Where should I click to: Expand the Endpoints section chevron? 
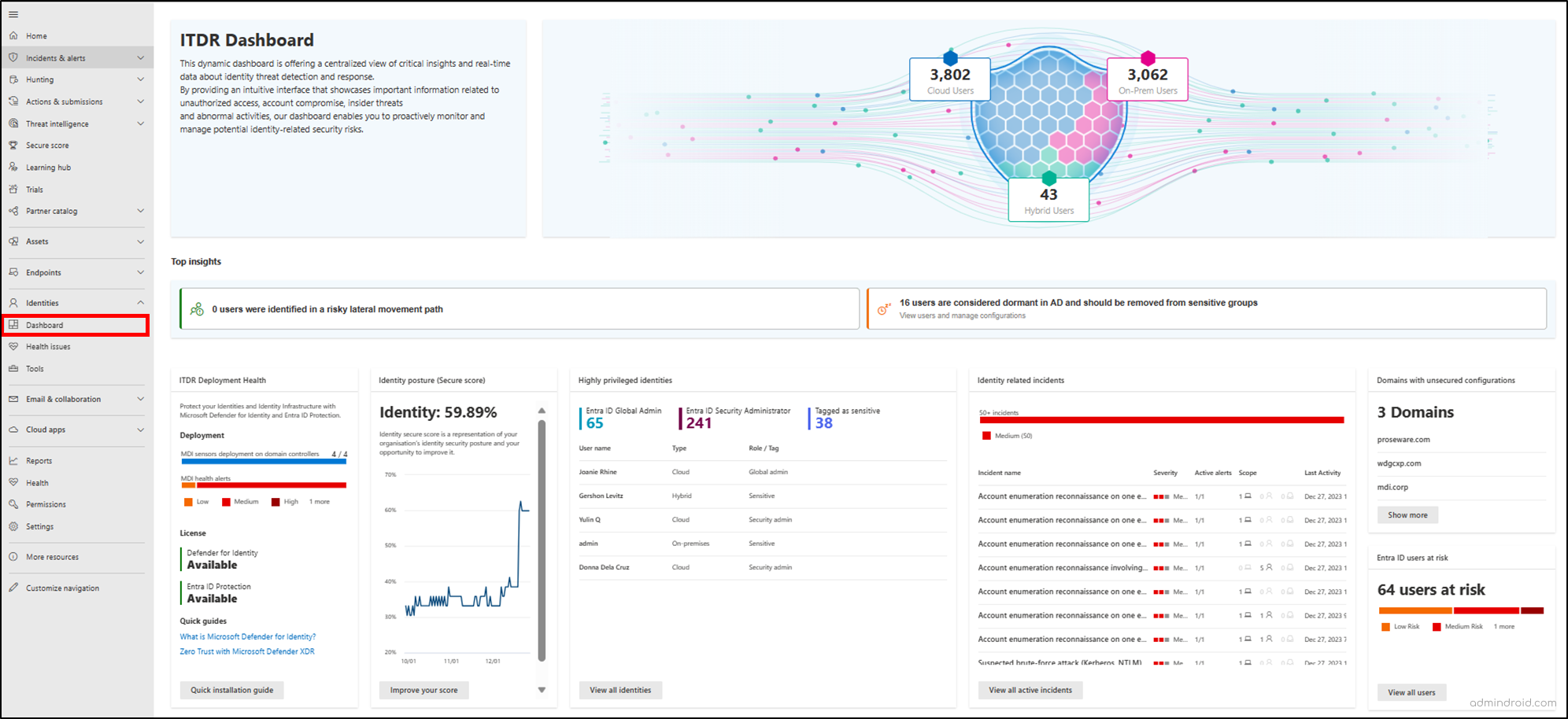140,272
